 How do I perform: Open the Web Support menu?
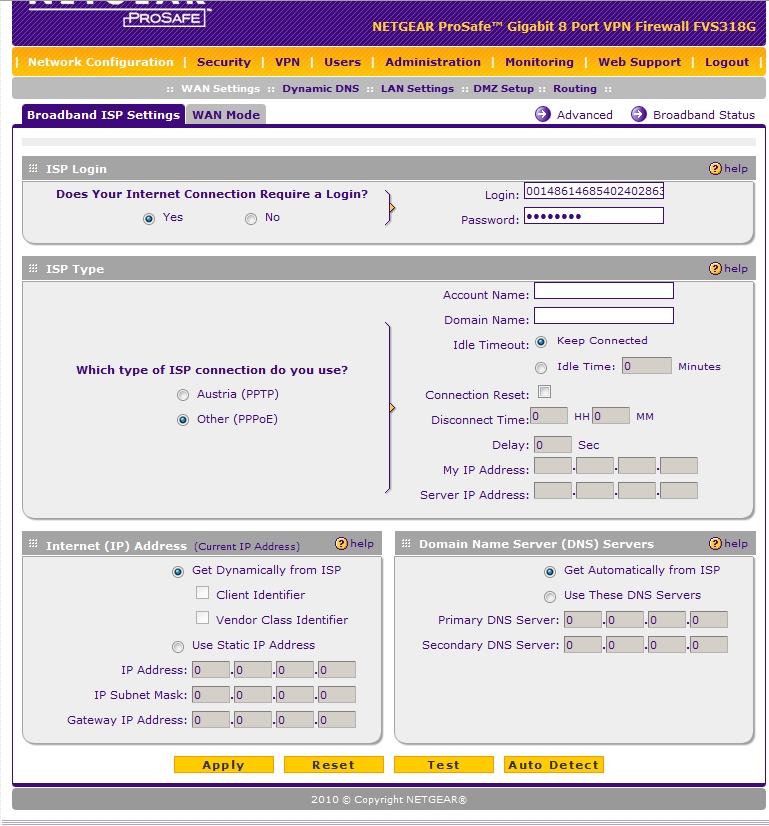click(x=639, y=62)
